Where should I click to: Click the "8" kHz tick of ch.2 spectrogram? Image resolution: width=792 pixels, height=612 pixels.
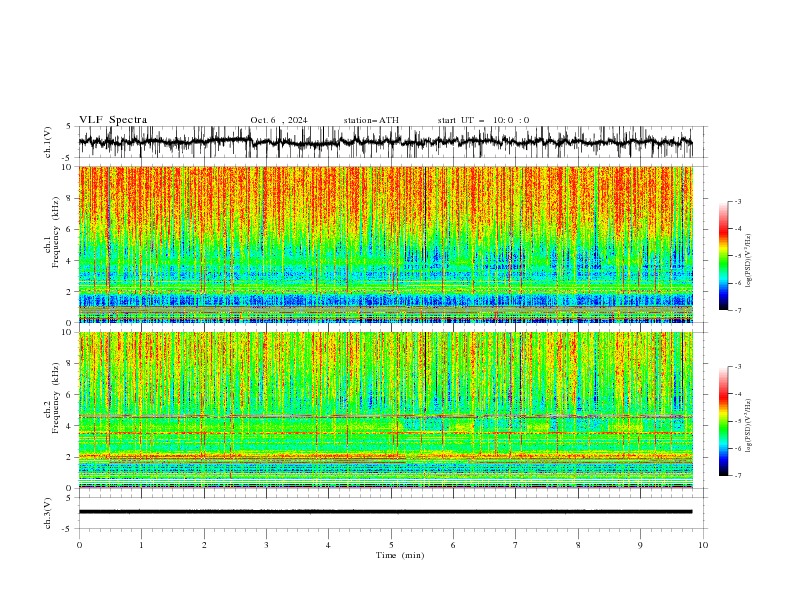point(70,364)
